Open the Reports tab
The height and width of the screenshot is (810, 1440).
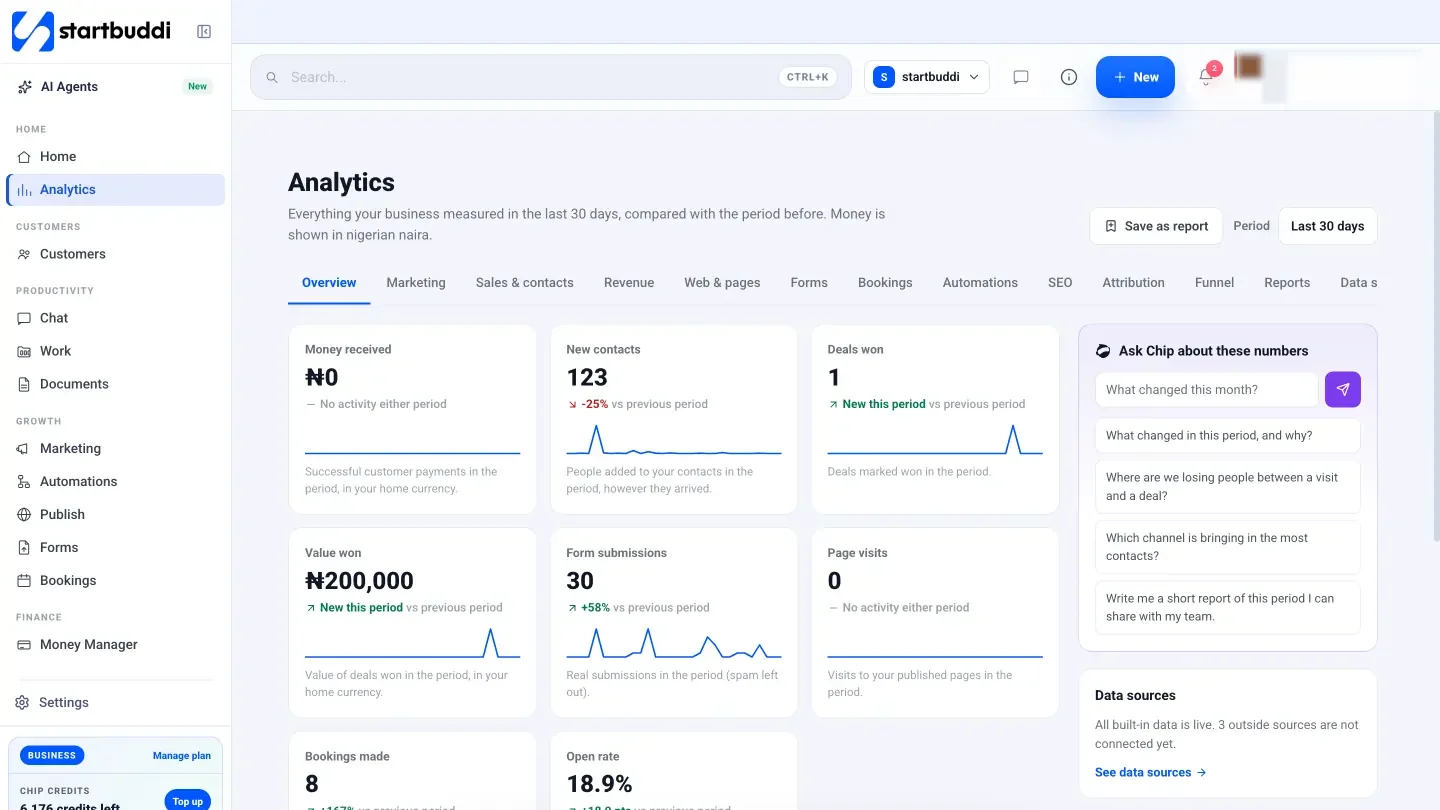[1287, 283]
